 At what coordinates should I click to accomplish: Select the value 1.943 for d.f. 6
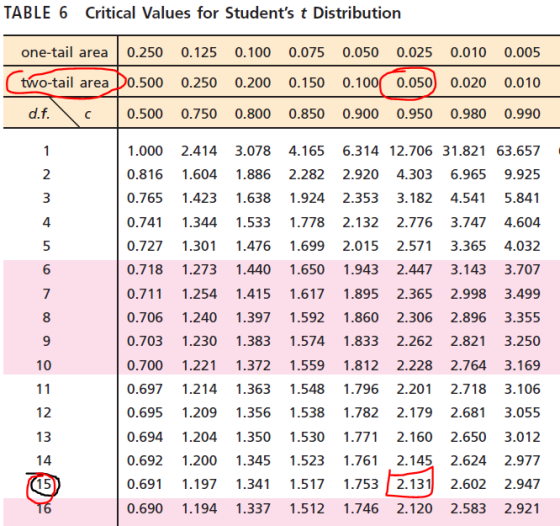(360, 270)
